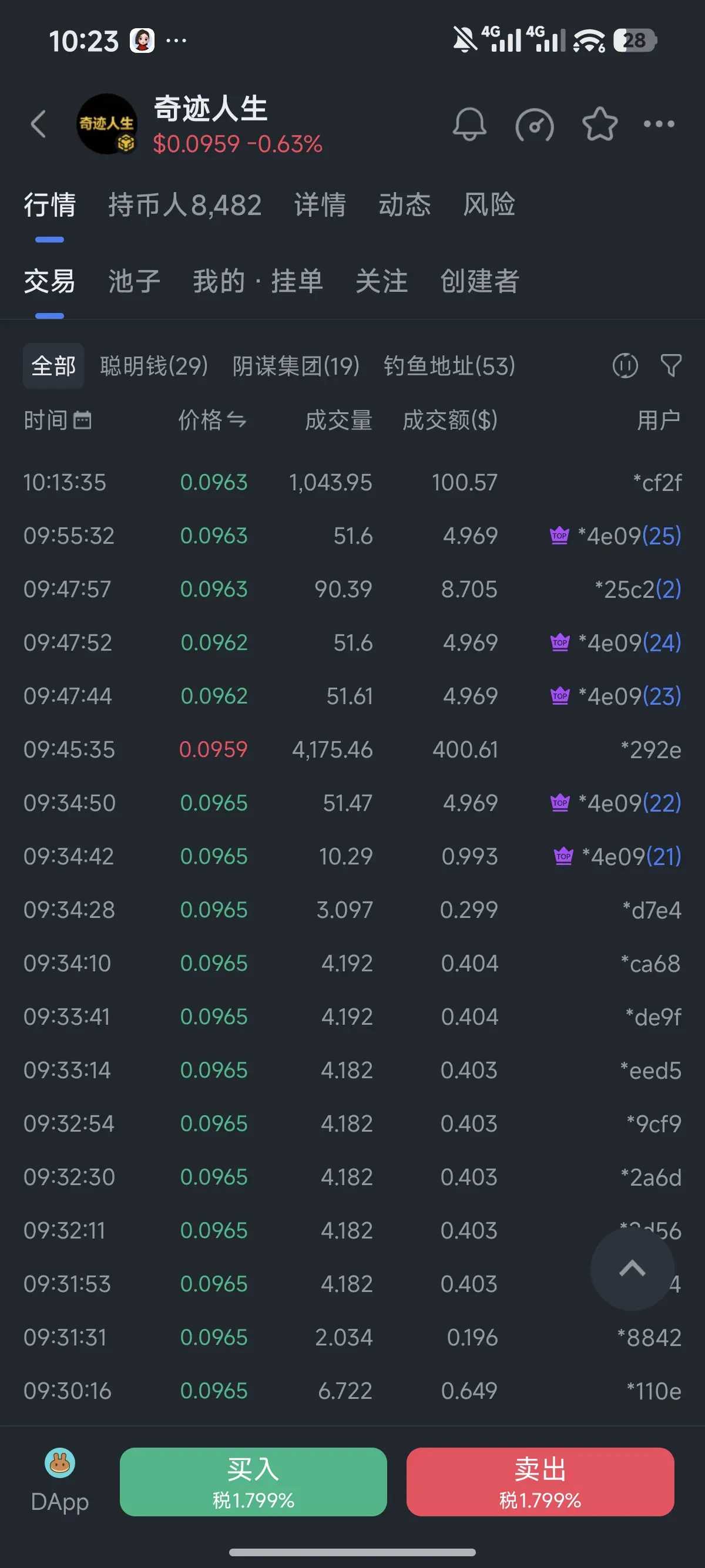
Task: Add token to favorites with star
Action: click(x=600, y=124)
